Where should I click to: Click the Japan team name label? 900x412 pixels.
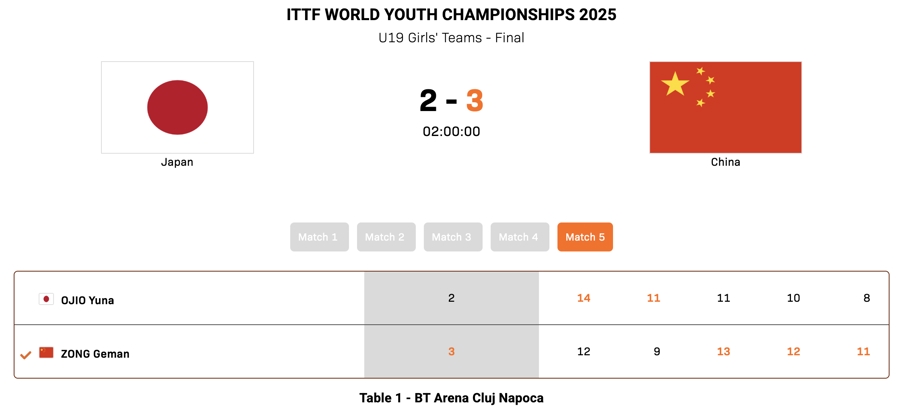click(177, 162)
